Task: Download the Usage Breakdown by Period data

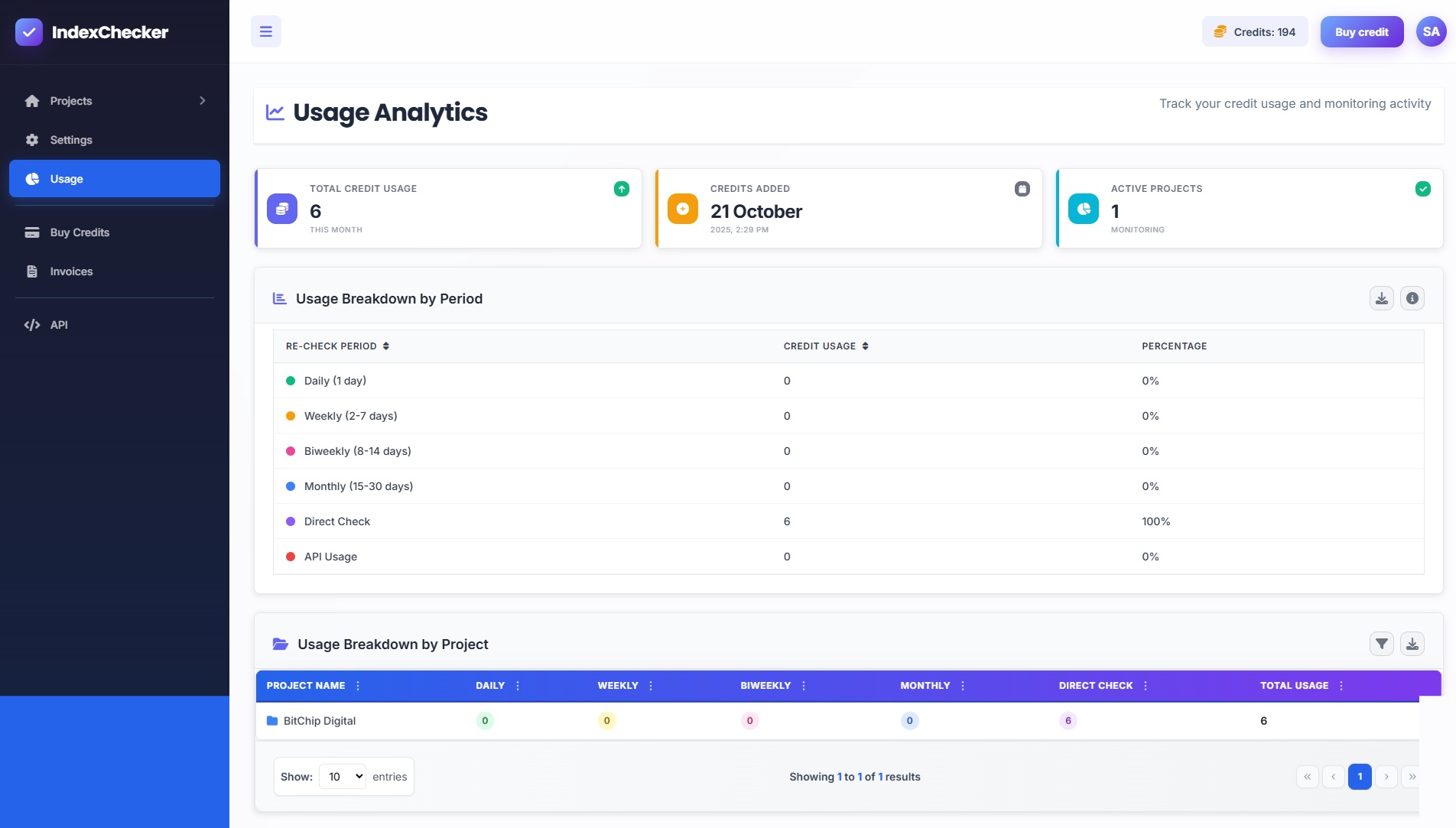Action: 1381,298
